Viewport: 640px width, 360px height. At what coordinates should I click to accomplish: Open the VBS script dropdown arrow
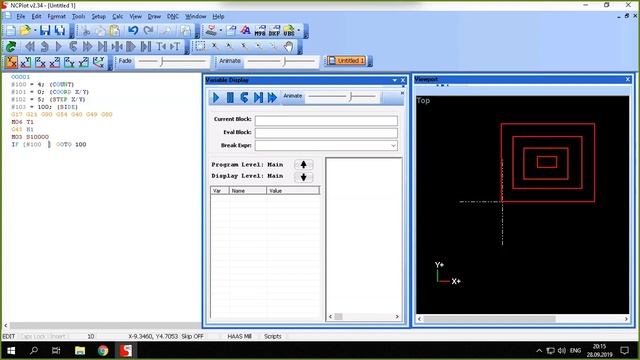(298, 31)
